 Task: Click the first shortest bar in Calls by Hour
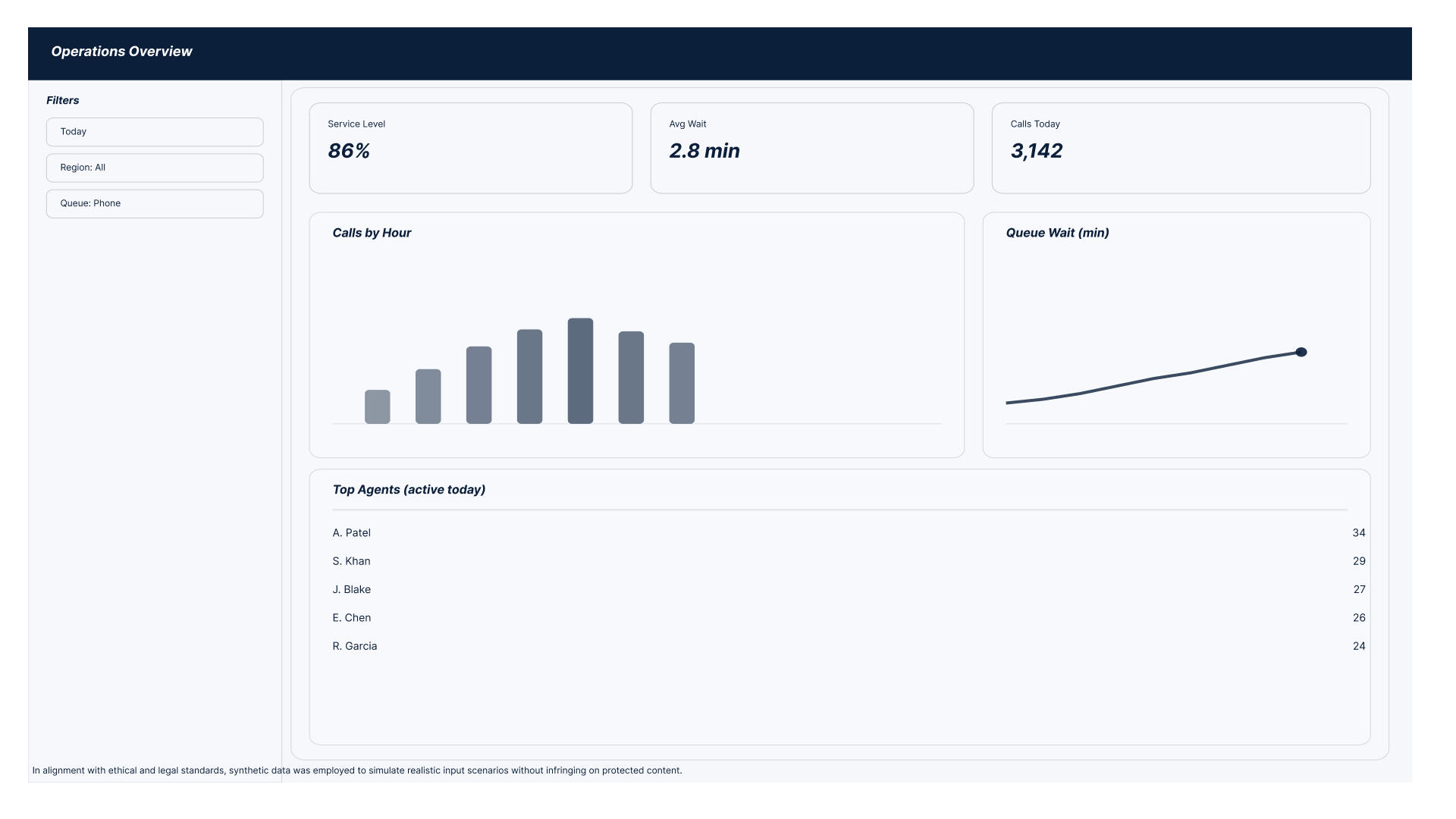click(x=377, y=407)
